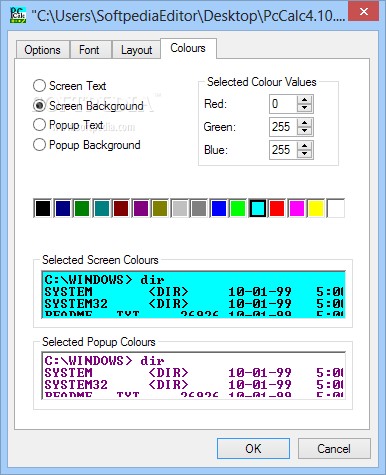386x475 pixels.
Task: Close the PcCalc properties dialog
Action: 363,12
